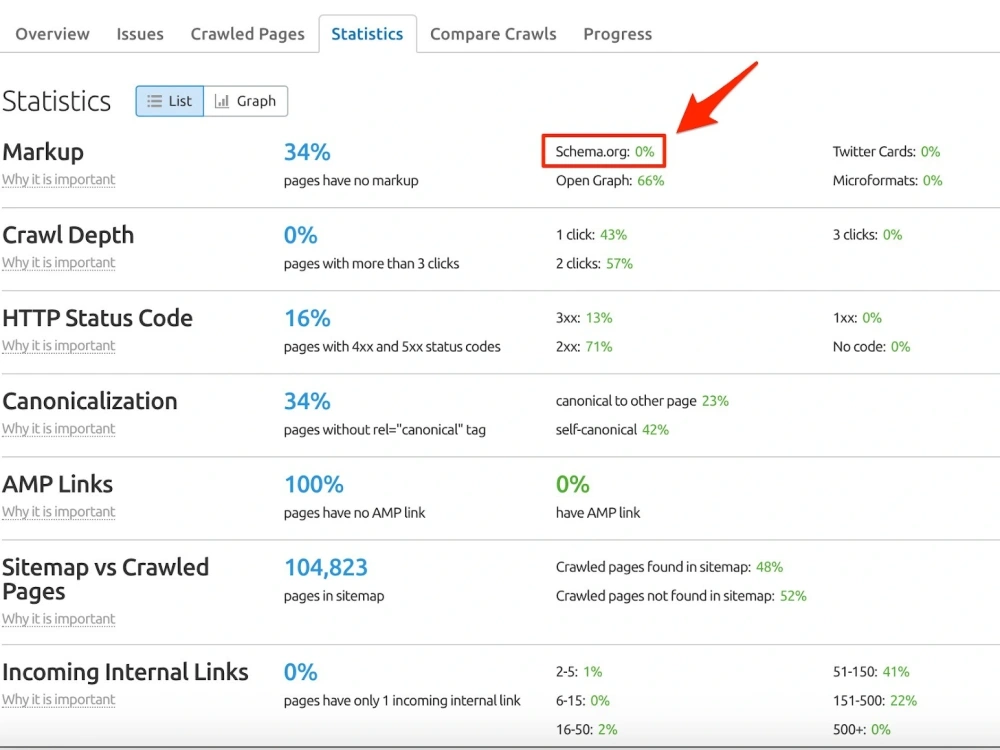The width and height of the screenshot is (1000, 750).
Task: Click the 100% pages have no AMP link value
Action: [314, 484]
